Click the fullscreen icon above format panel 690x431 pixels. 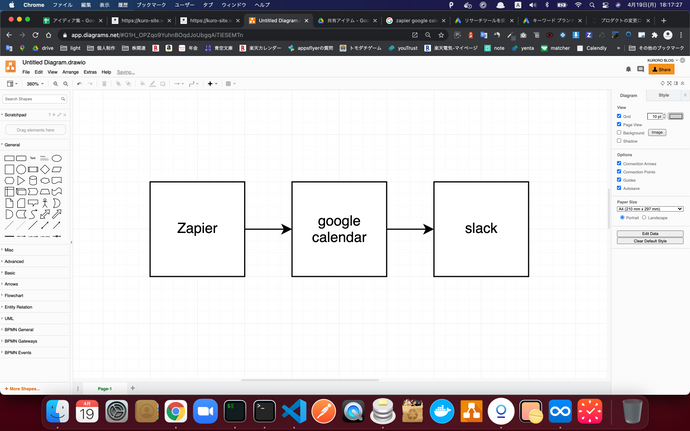669,83
